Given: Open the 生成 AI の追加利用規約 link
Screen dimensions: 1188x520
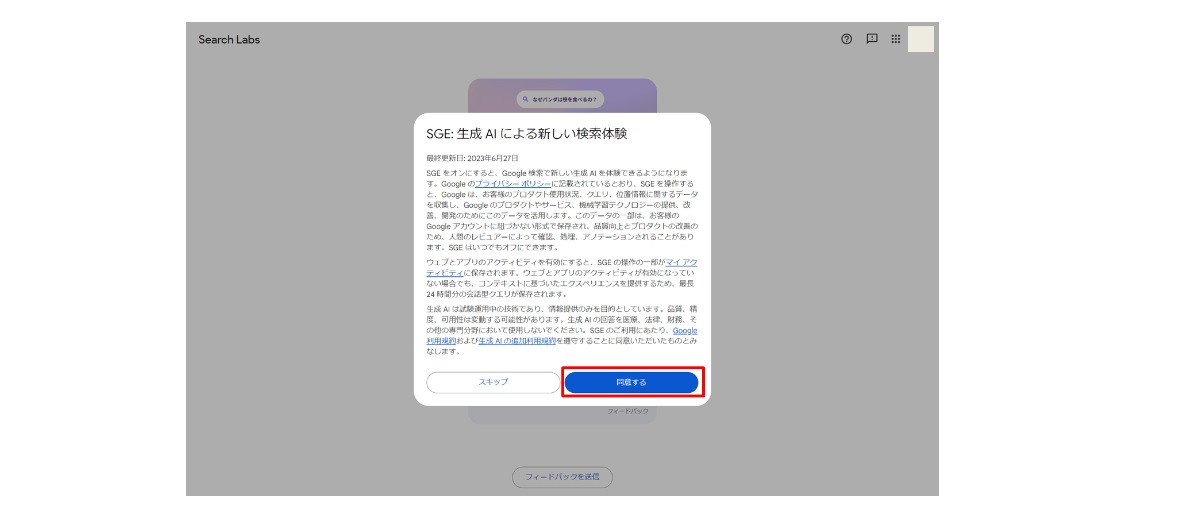Looking at the screenshot, I should point(516,341).
